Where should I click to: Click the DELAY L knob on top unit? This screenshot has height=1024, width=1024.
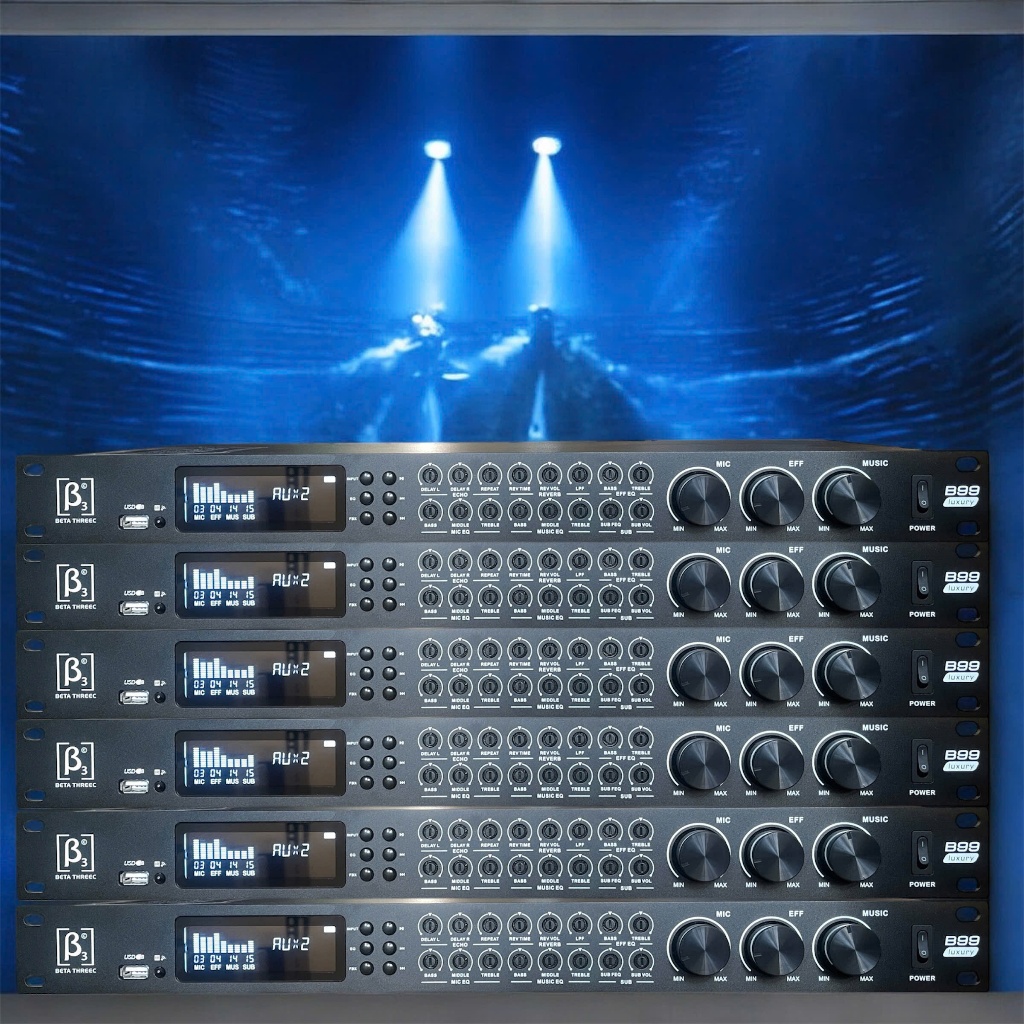430,475
